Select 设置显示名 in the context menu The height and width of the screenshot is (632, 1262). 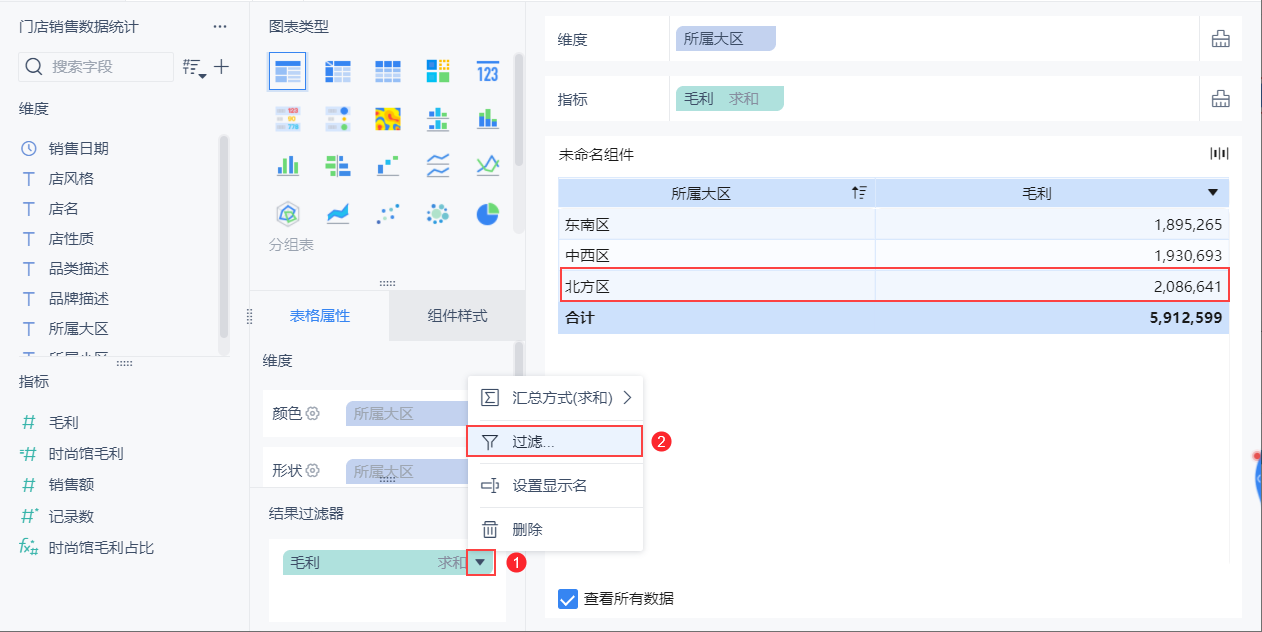[555, 486]
